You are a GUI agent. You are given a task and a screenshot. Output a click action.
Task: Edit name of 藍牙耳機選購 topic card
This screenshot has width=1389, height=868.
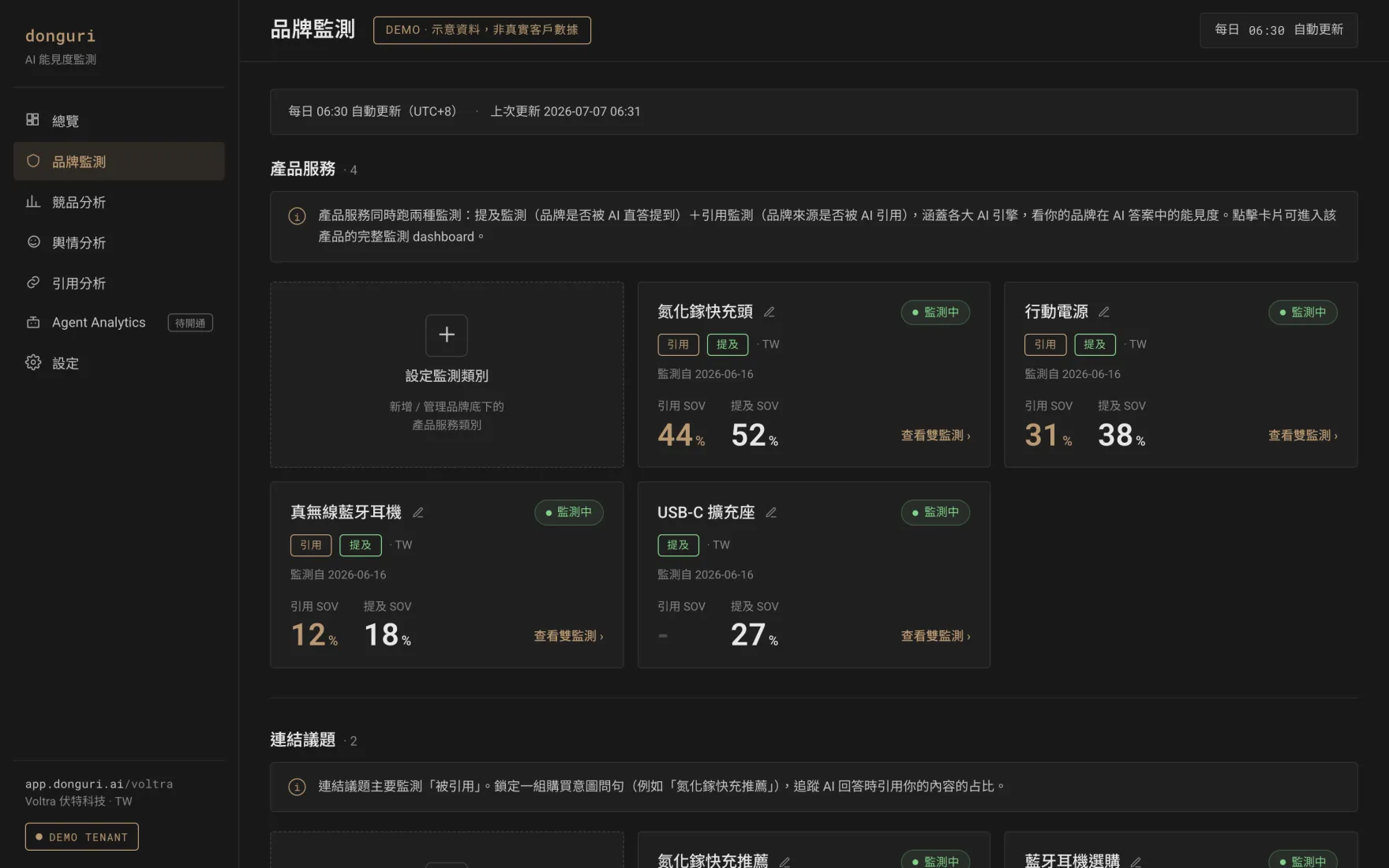tap(1136, 862)
